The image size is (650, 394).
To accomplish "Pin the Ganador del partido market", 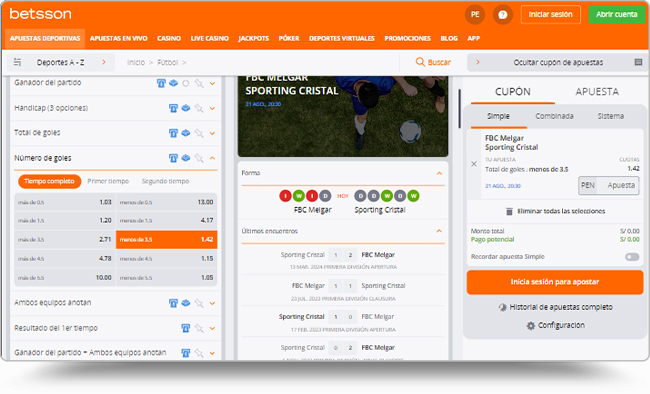I will click(x=199, y=83).
